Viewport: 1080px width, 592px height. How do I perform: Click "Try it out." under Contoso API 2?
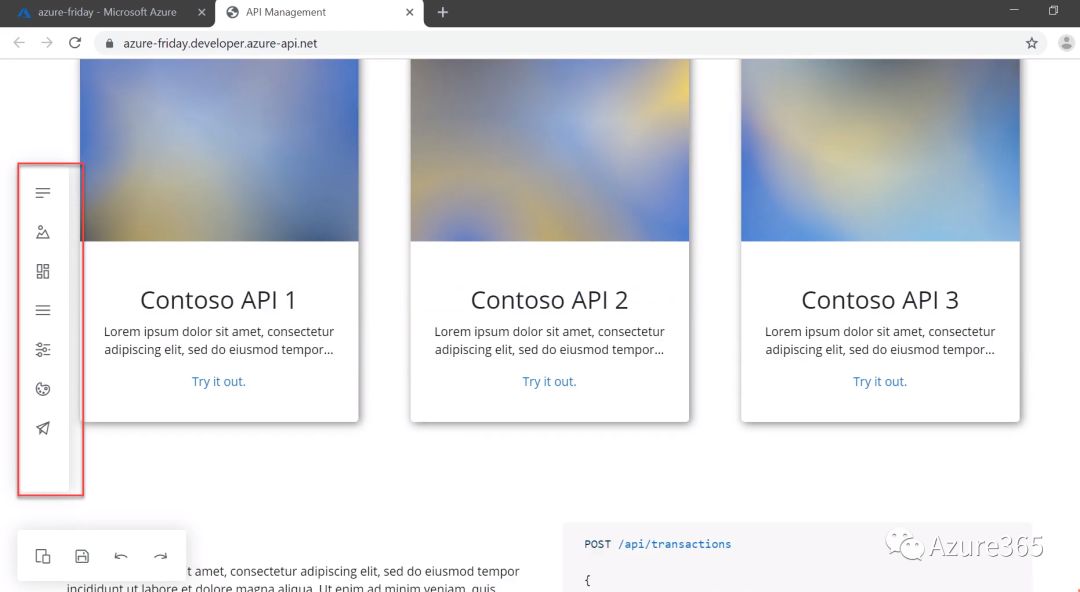coord(549,381)
